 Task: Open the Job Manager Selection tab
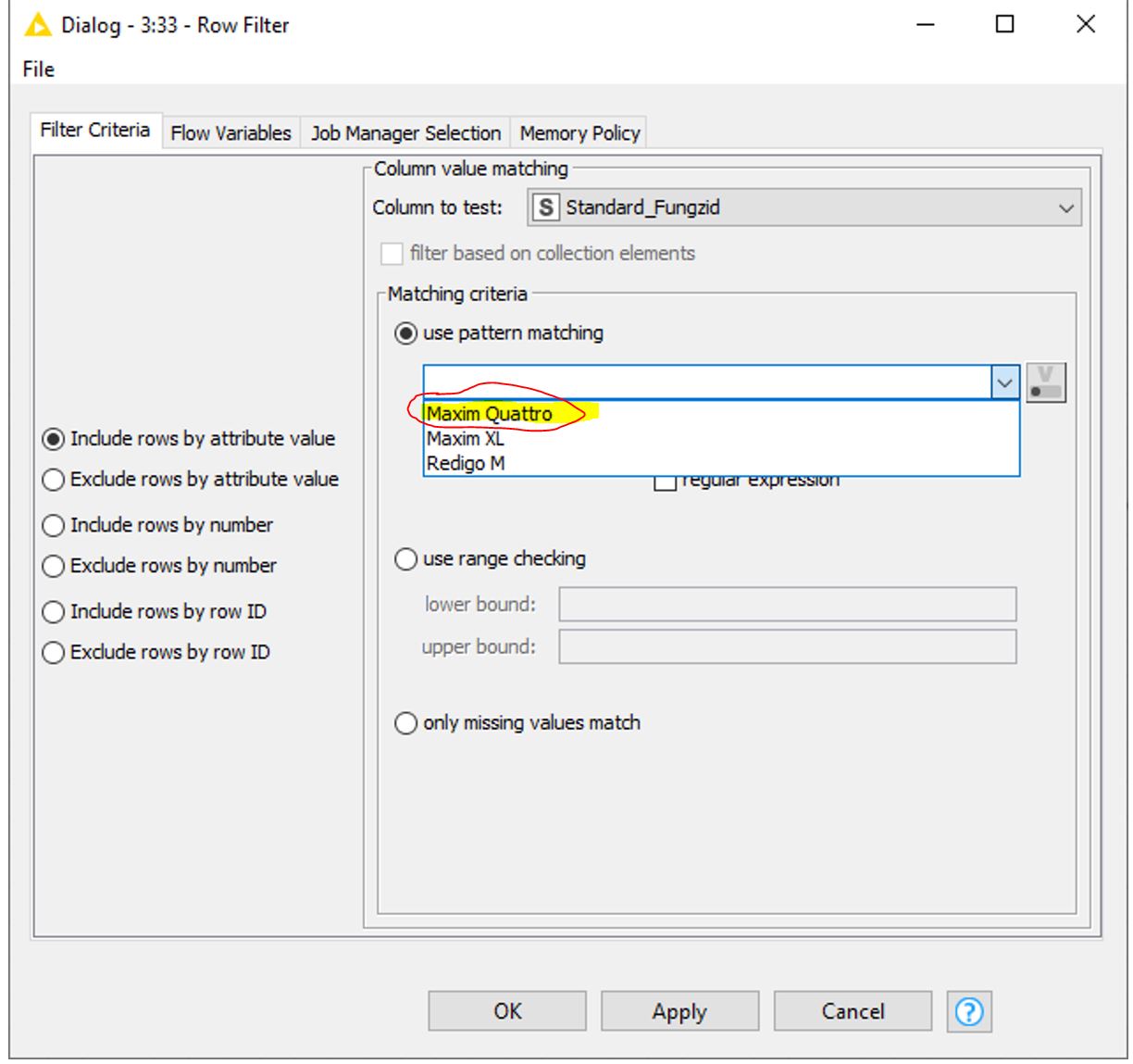pyautogui.click(x=405, y=133)
